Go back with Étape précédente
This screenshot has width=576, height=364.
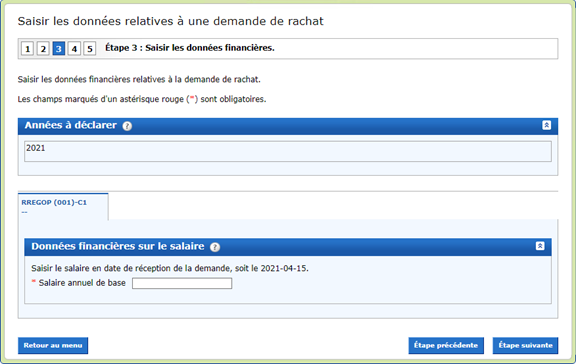tap(446, 346)
